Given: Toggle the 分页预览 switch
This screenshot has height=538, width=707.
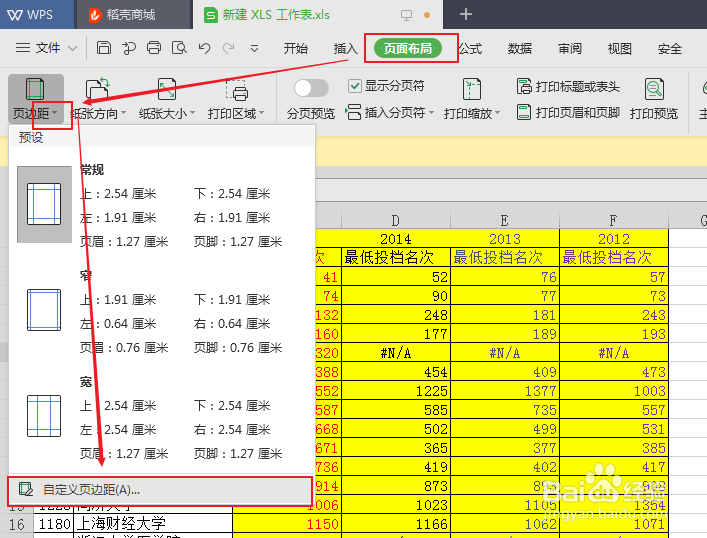Looking at the screenshot, I should (x=311, y=88).
